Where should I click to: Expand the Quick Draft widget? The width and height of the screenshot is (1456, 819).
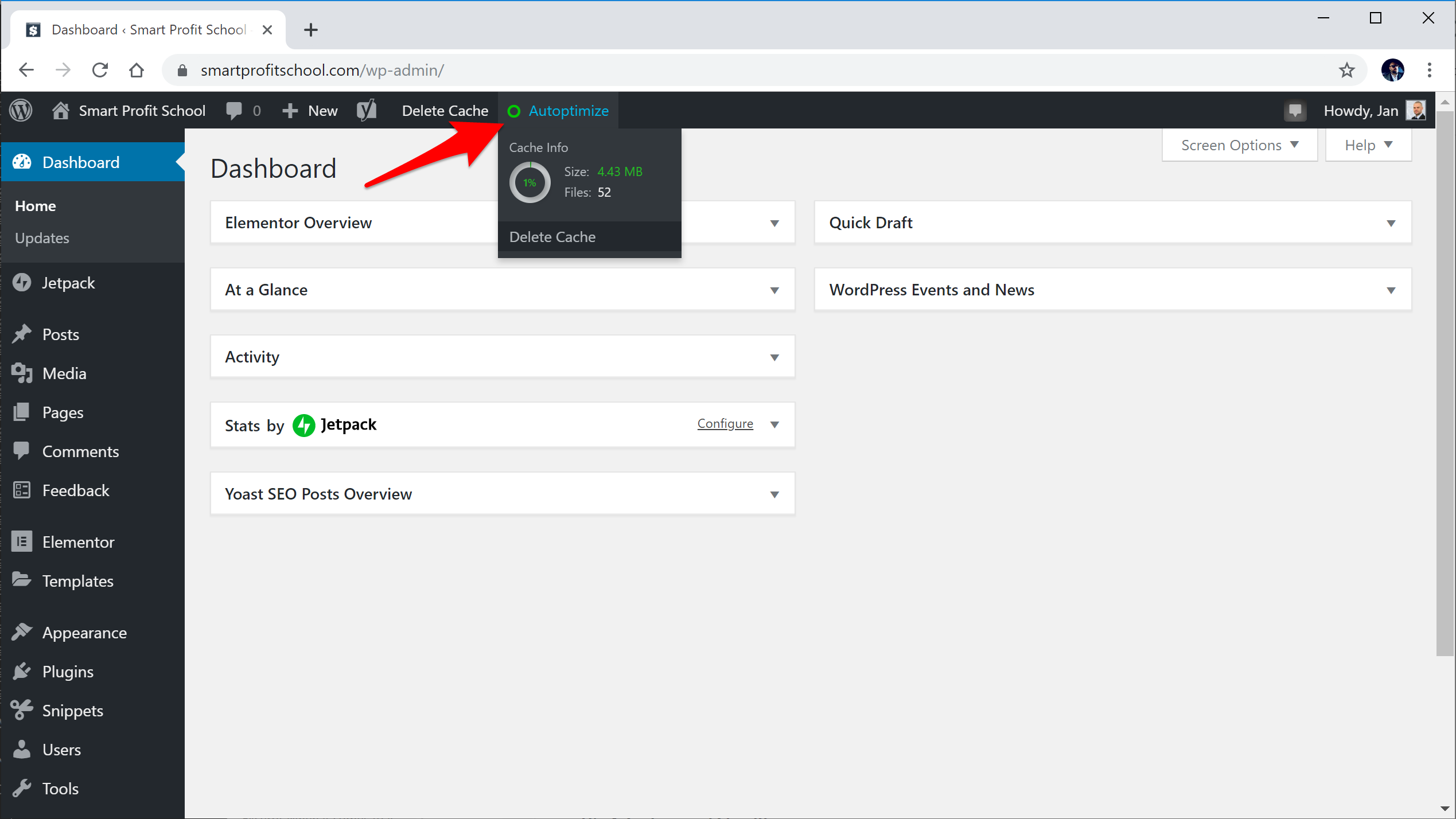1391,223
